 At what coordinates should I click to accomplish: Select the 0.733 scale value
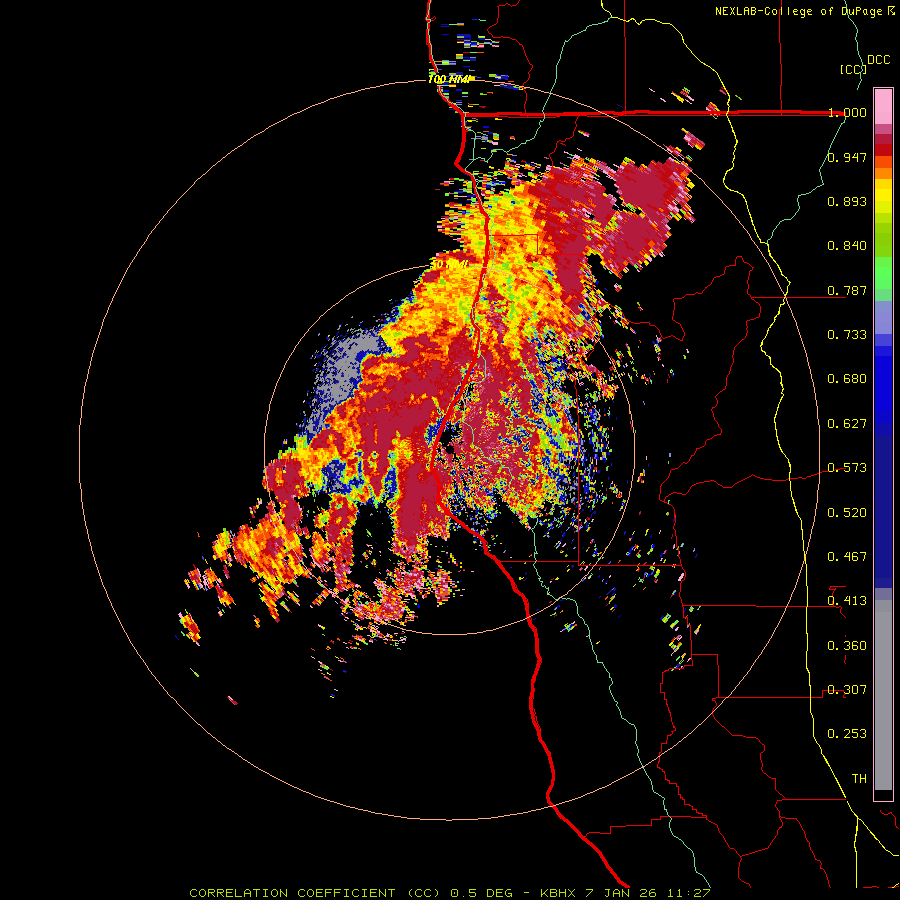tap(847, 335)
